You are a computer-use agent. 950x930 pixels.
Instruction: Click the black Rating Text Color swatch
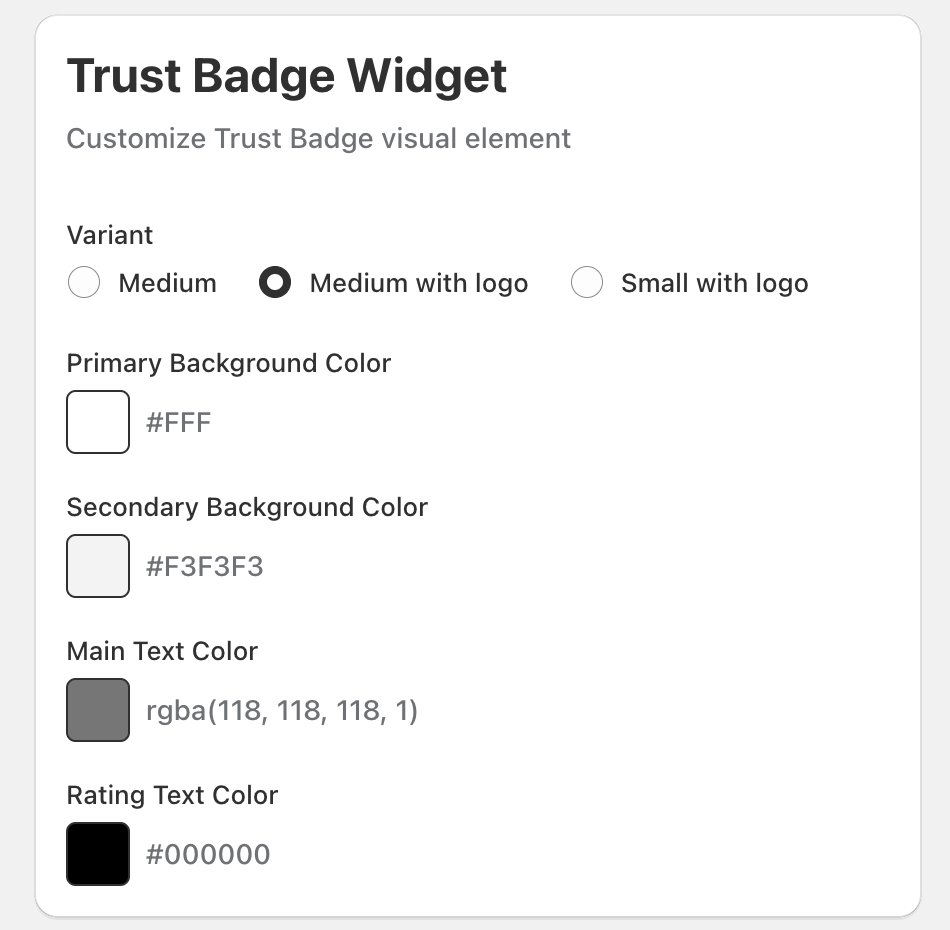pos(97,853)
